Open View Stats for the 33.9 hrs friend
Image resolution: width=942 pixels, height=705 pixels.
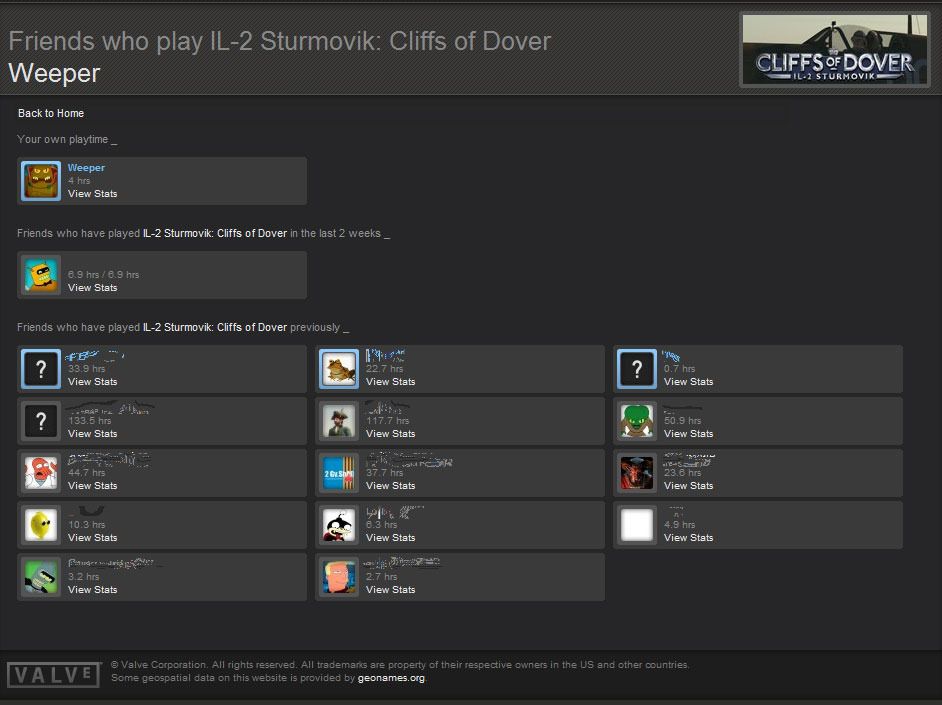point(92,382)
